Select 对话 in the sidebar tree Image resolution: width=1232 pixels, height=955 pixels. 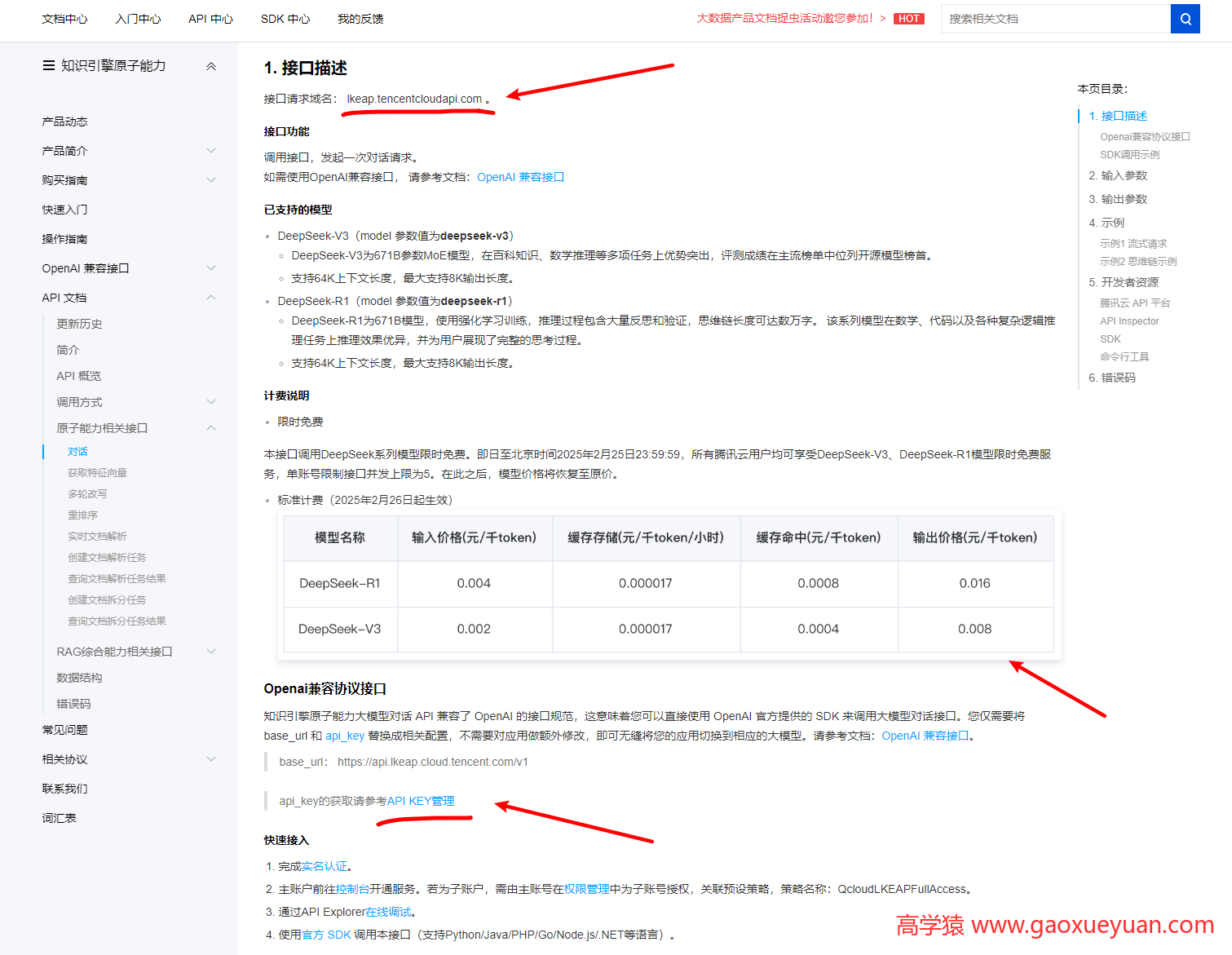77,451
